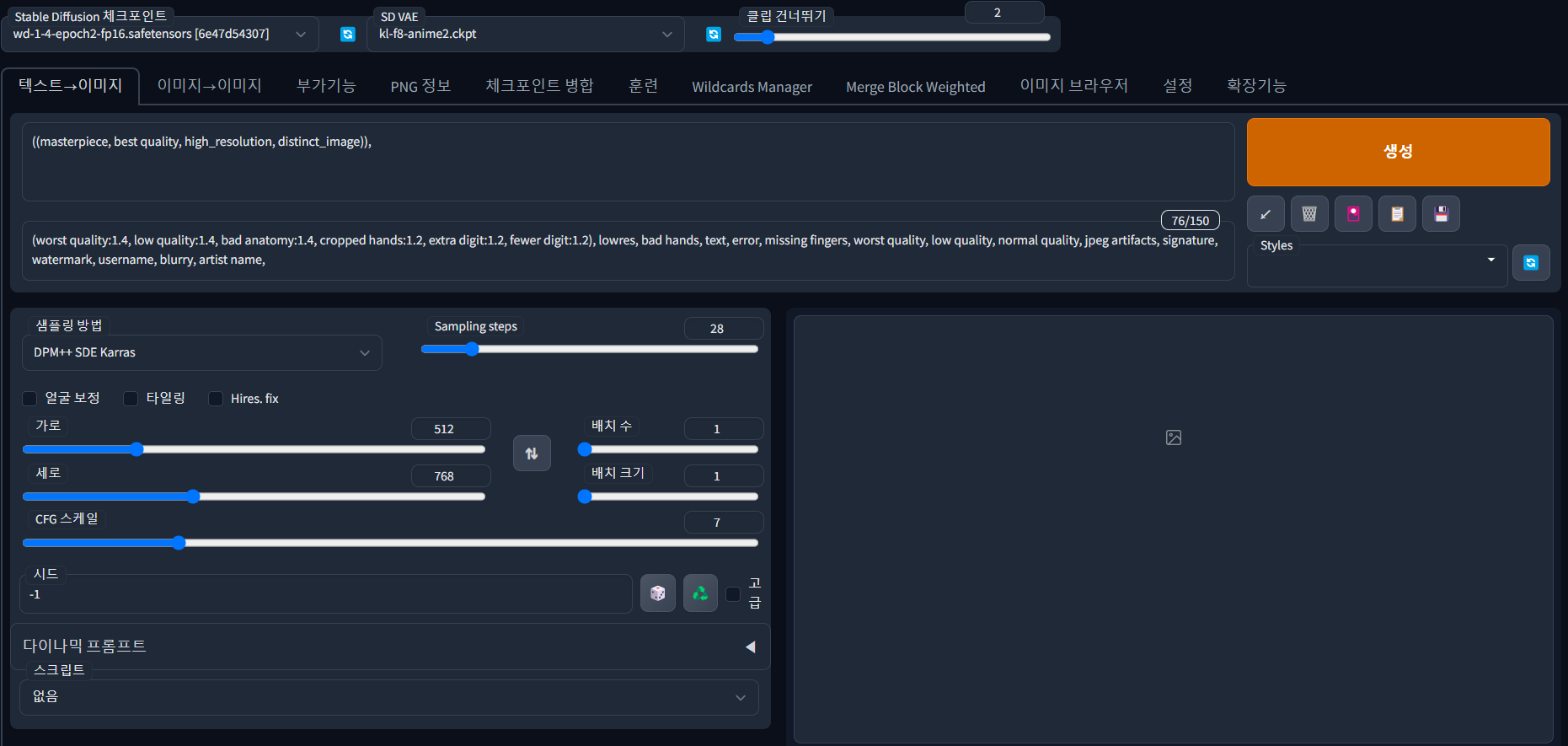Screen dimensions: 1568x746
Task: Click the arrow icon below the 생성 button
Action: (1266, 214)
